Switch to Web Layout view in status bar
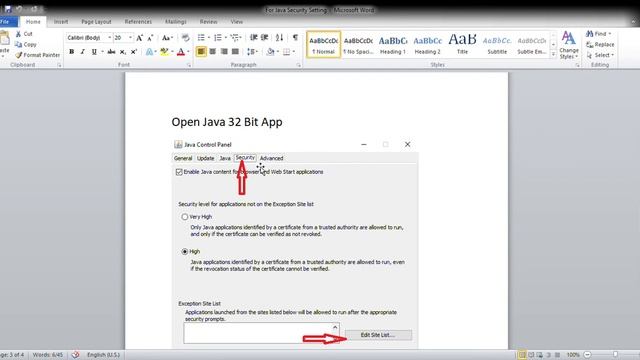 (x=540, y=355)
